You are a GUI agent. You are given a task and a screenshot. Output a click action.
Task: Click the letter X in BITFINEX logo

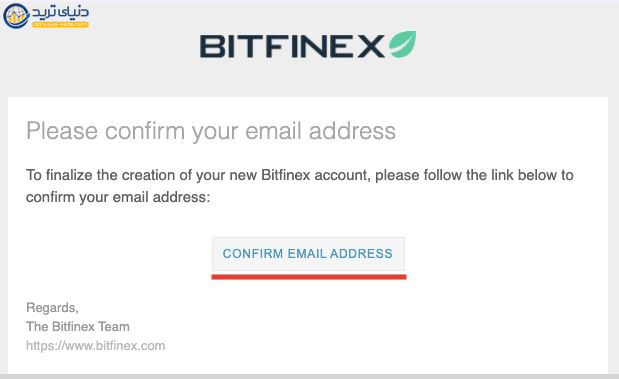click(x=371, y=46)
